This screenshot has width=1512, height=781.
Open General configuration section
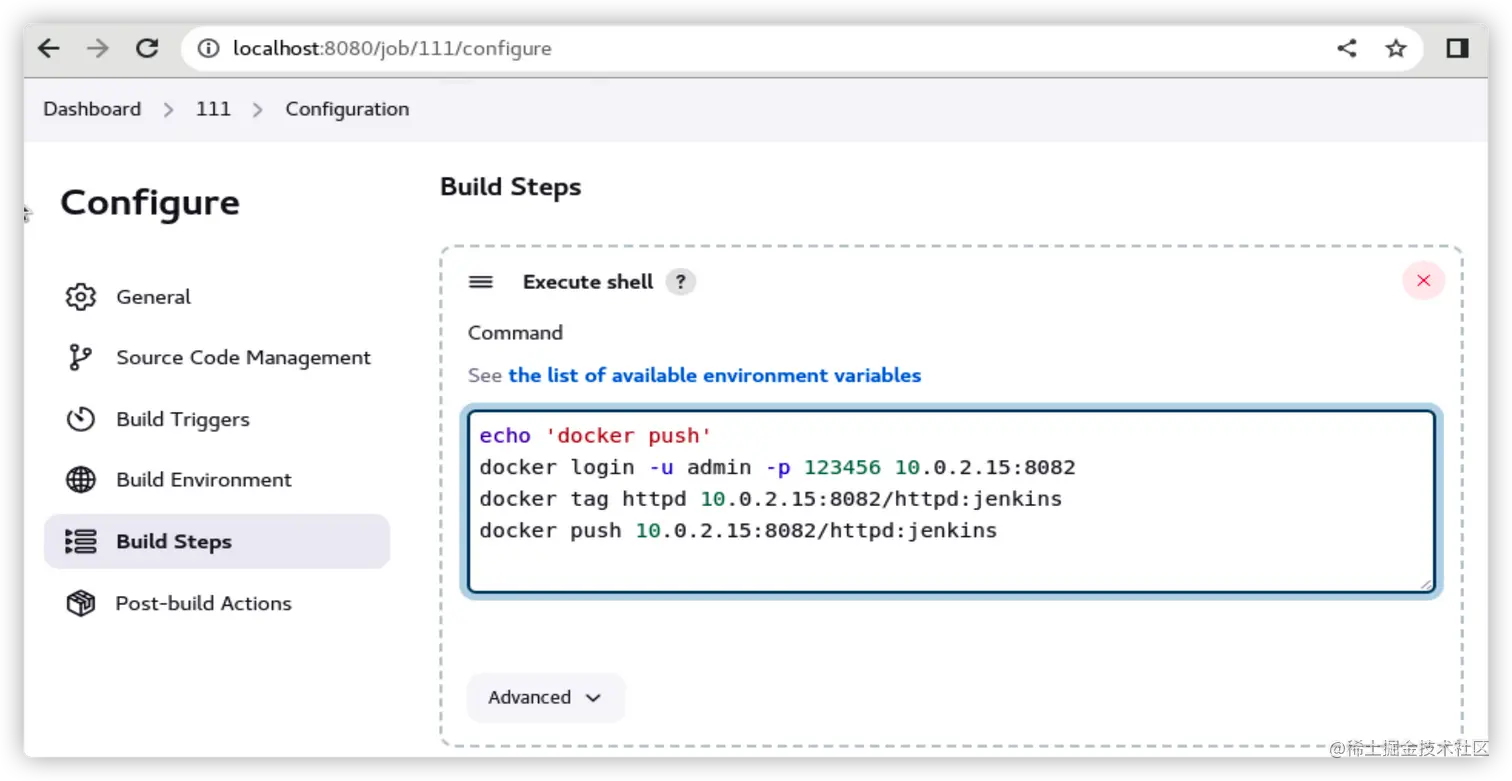click(153, 297)
